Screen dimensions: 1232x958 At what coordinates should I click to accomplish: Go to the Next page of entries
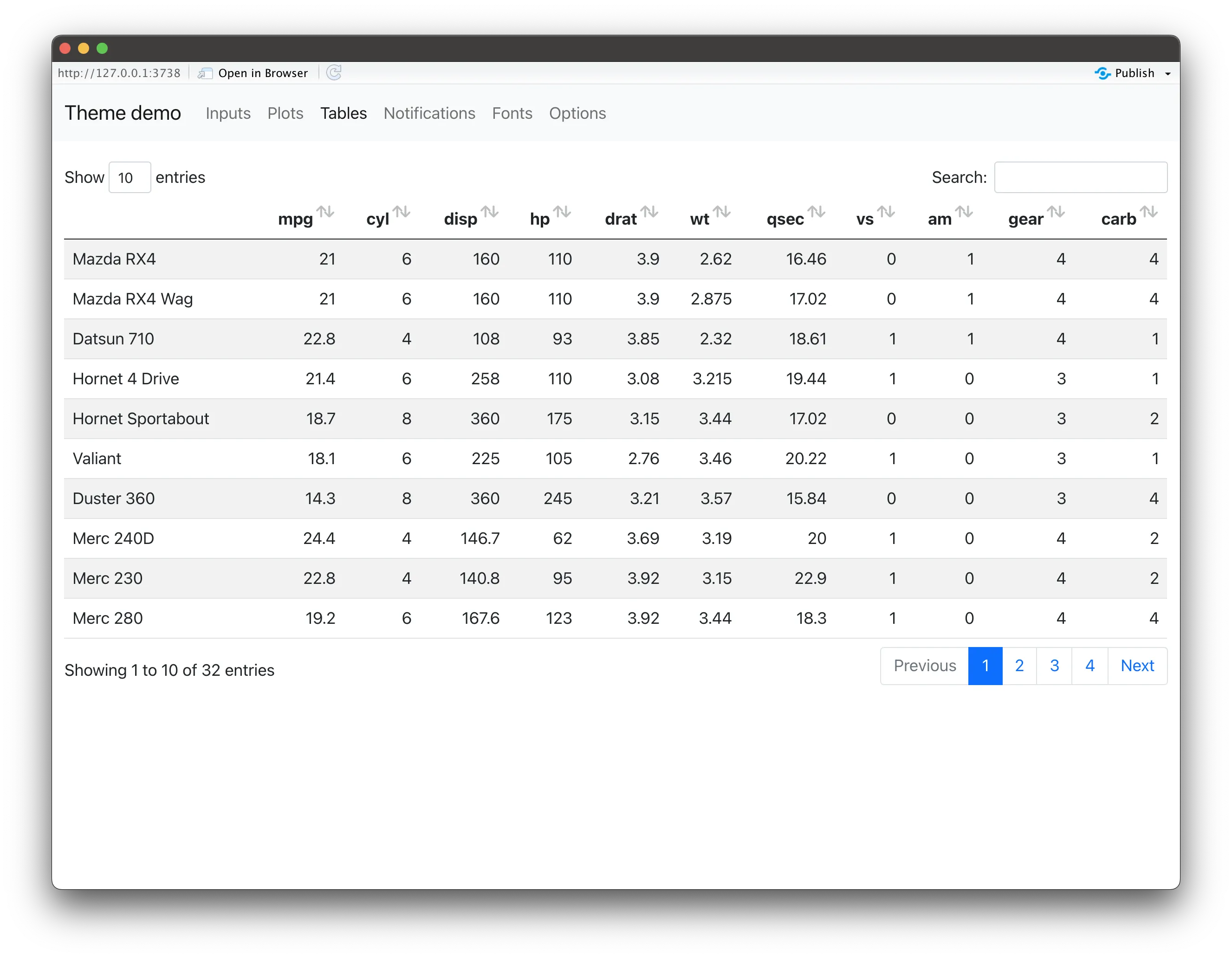point(1137,666)
